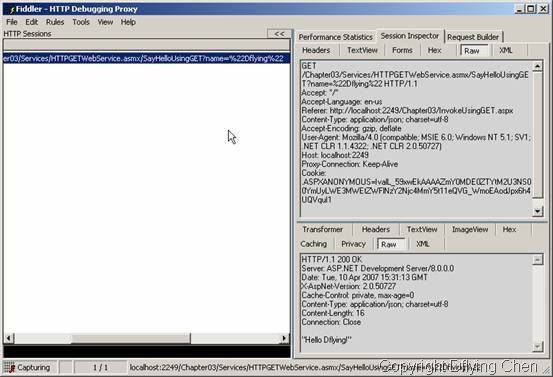Click the X-AspNet-Version response line
The height and width of the screenshot is (377, 553).
pos(348,286)
